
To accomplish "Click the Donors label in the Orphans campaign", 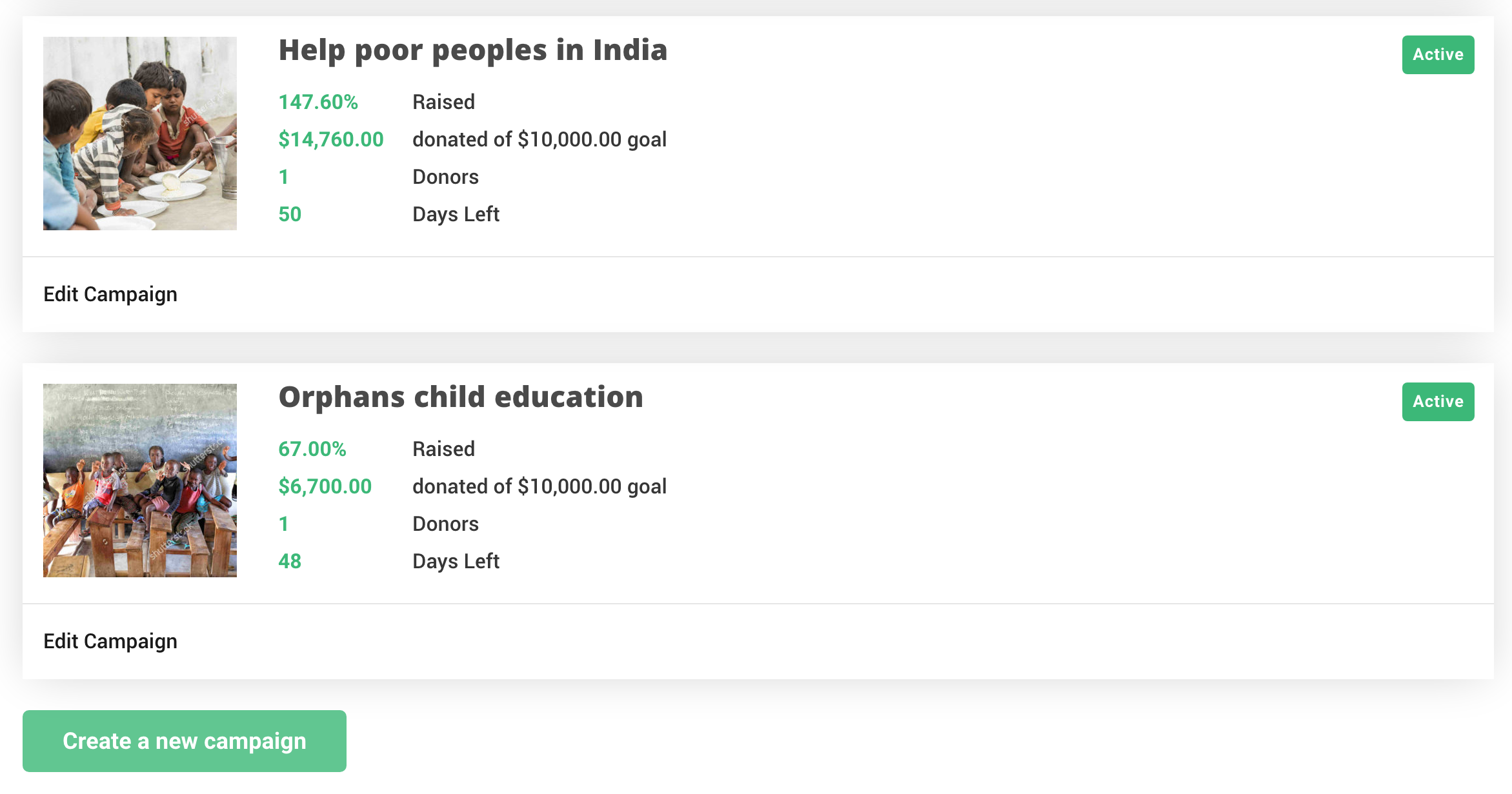I will coord(446,524).
